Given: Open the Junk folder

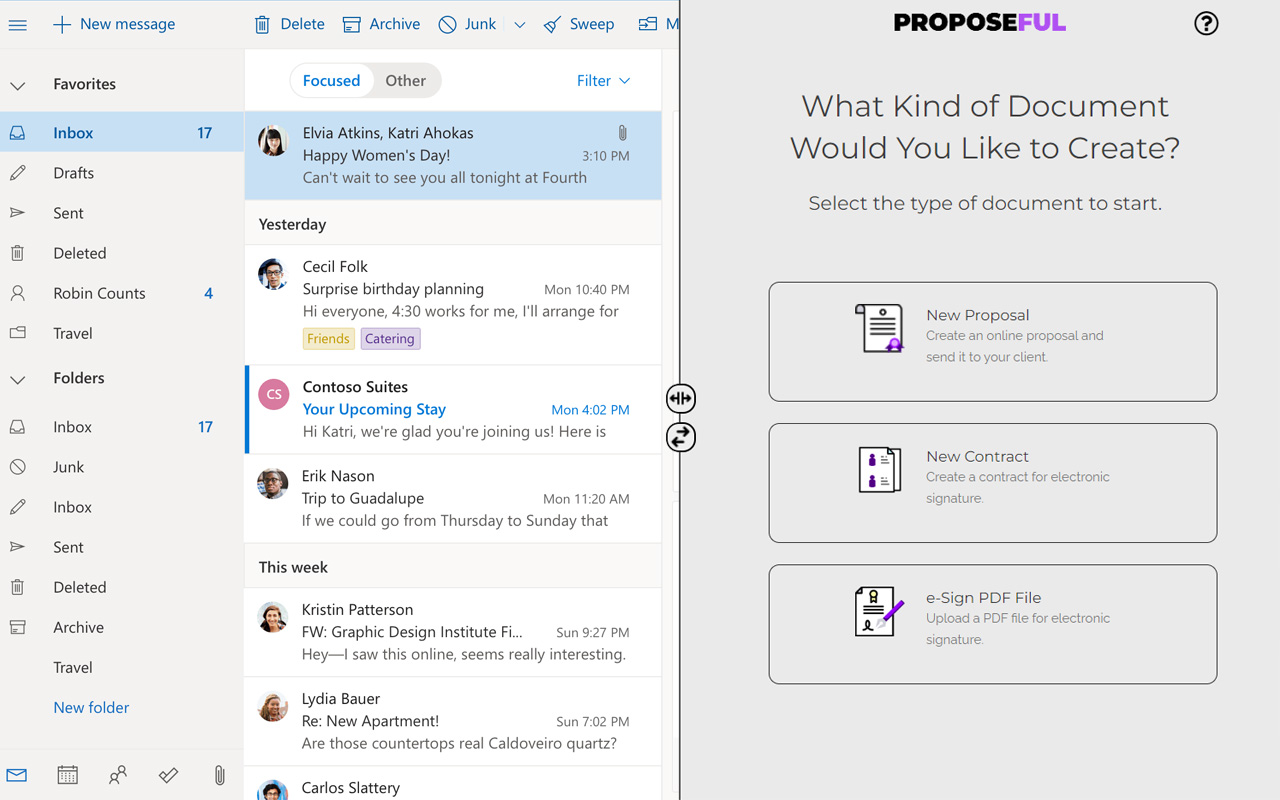Looking at the screenshot, I should click(x=122, y=467).
